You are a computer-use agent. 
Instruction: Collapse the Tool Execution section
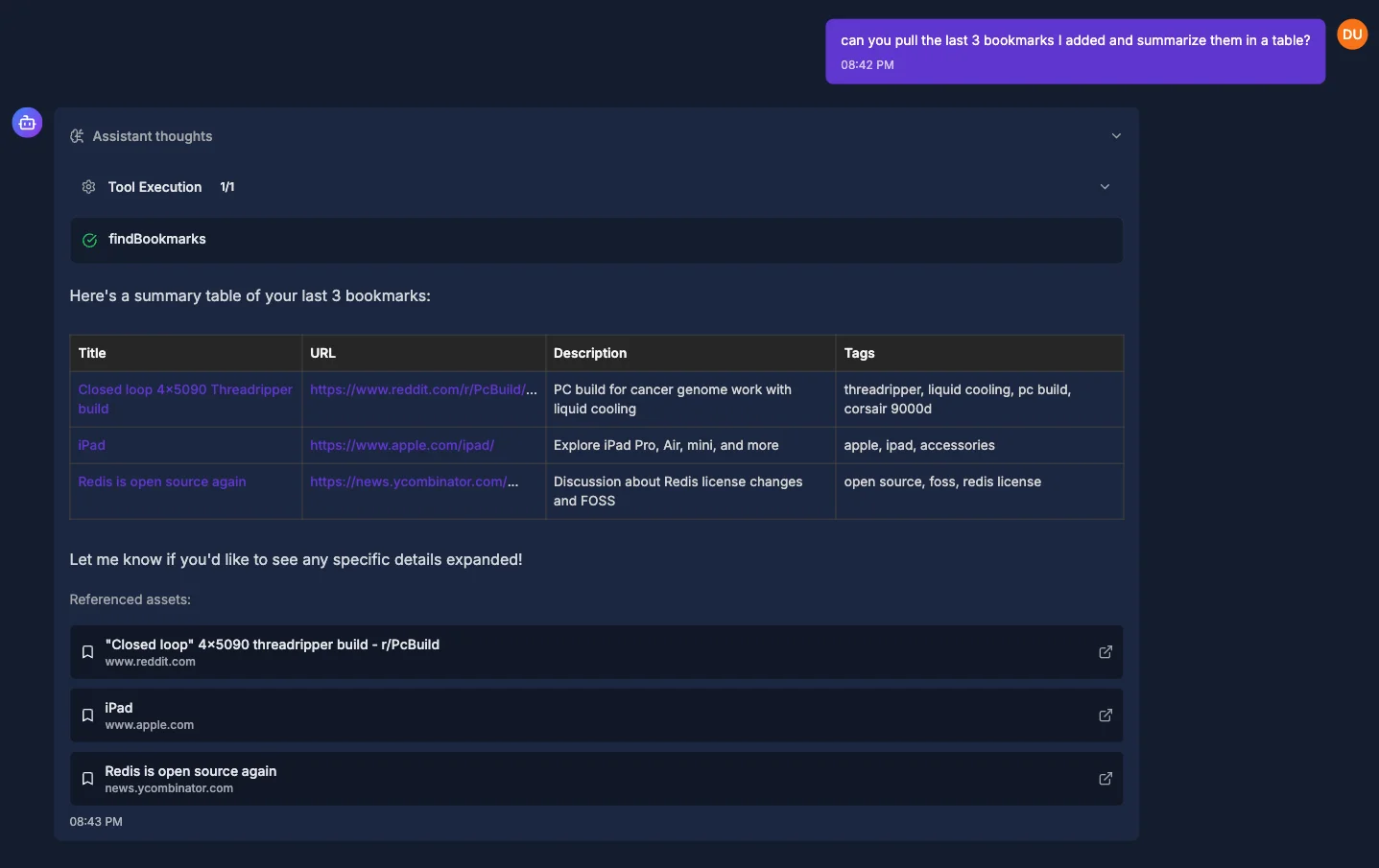point(1105,186)
